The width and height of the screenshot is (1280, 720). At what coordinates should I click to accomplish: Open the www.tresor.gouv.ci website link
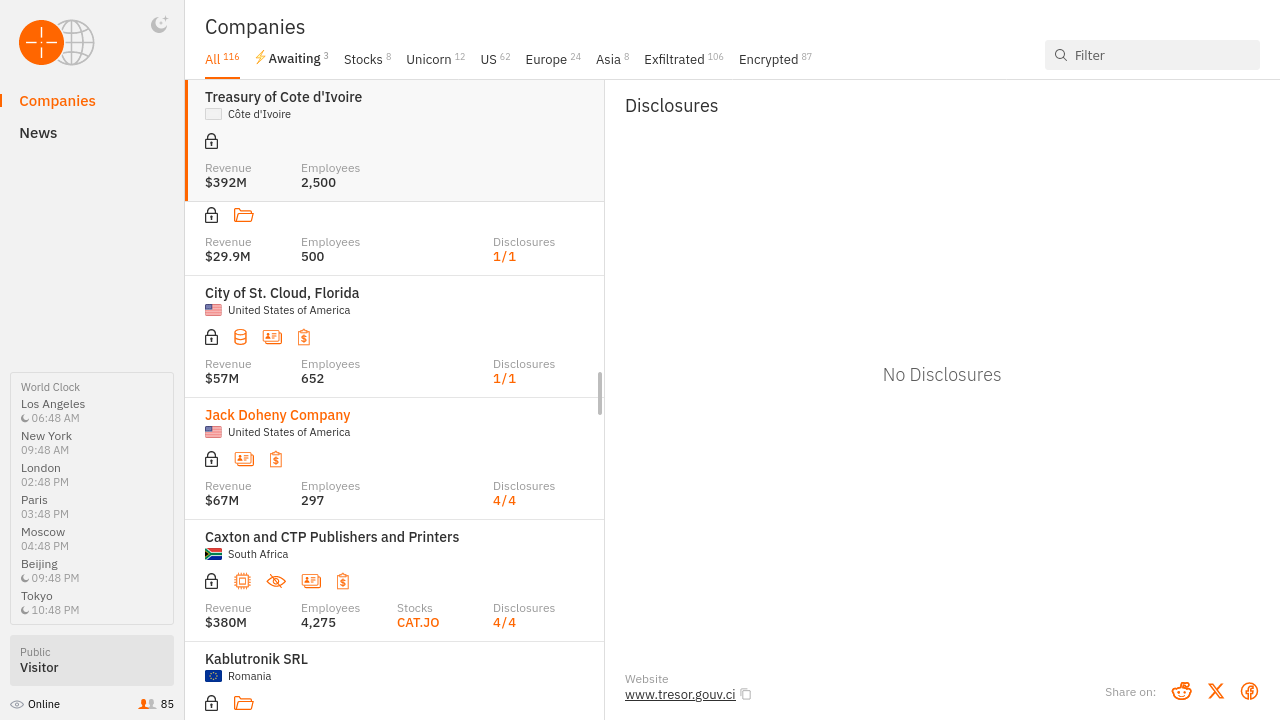(x=680, y=695)
